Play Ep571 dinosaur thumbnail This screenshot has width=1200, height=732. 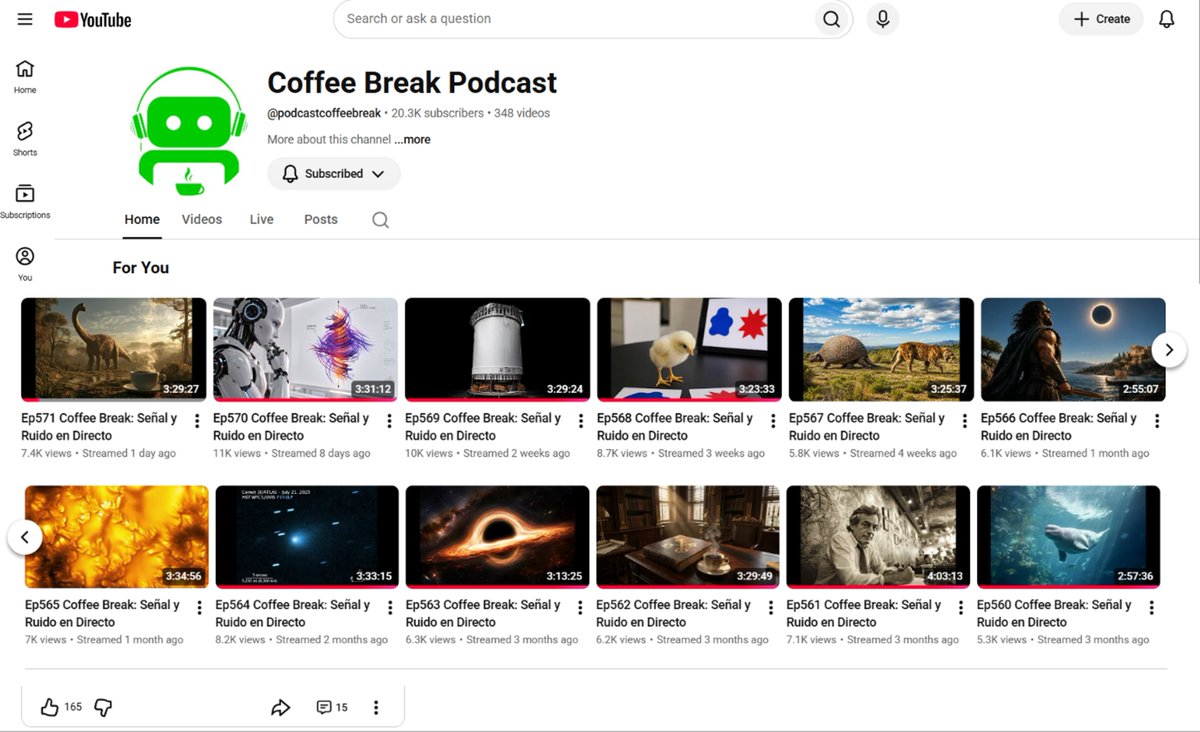(x=114, y=350)
